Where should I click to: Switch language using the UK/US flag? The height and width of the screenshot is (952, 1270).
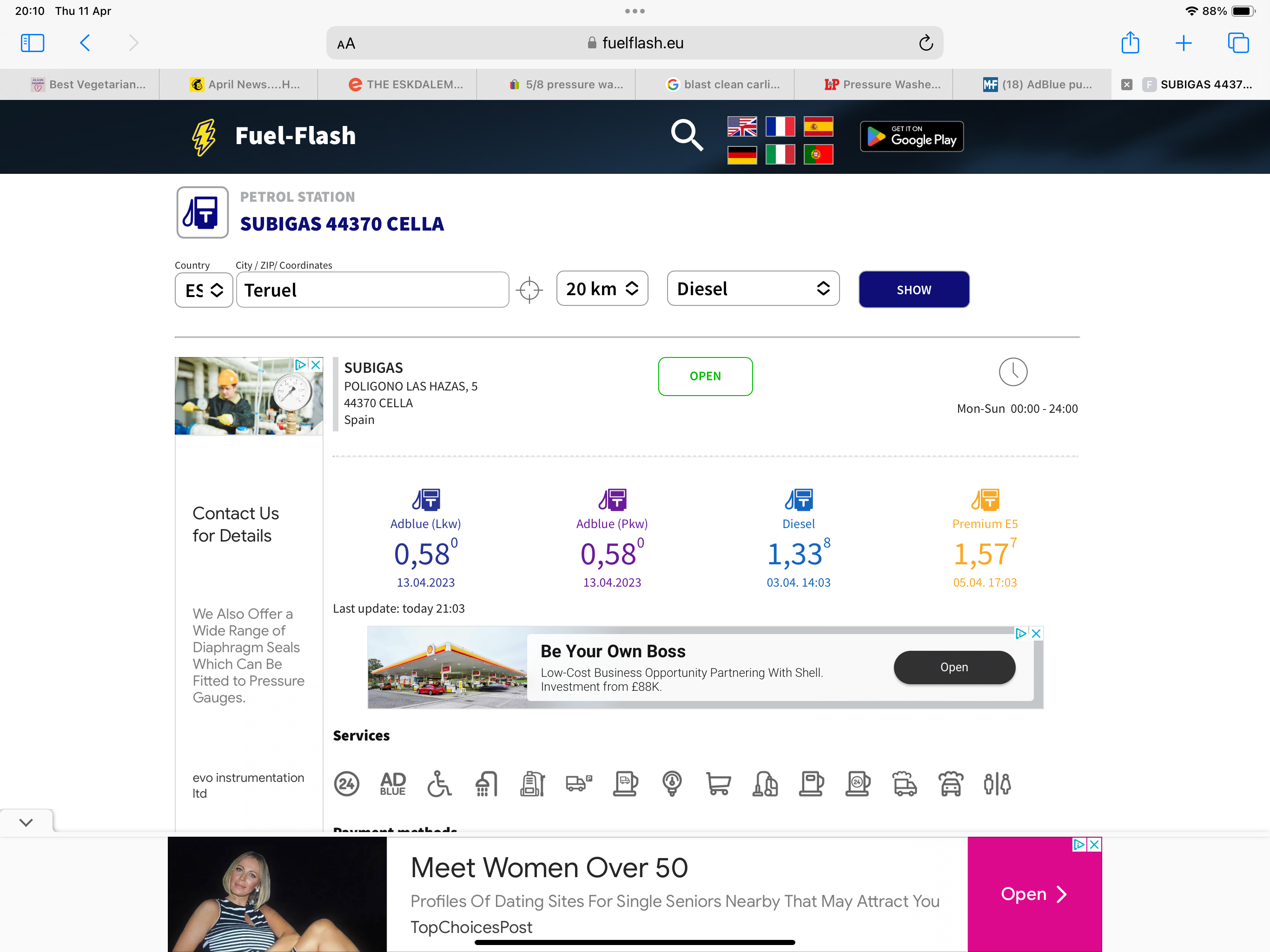(x=742, y=126)
